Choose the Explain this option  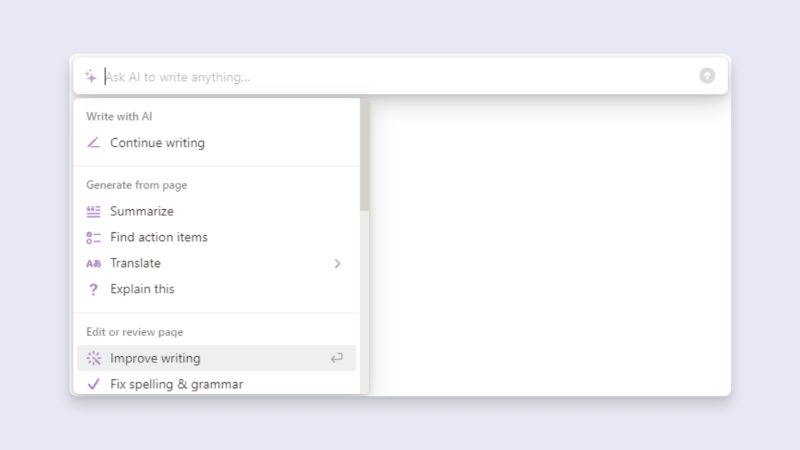(x=142, y=289)
